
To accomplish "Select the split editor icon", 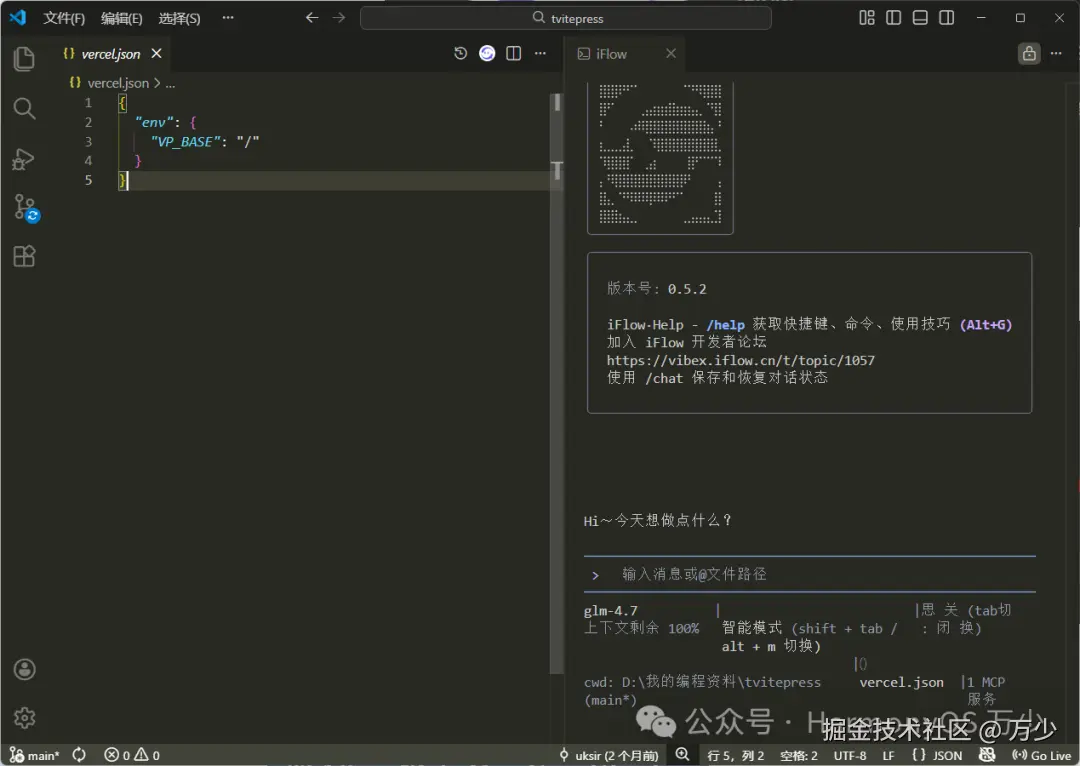I will coord(513,53).
